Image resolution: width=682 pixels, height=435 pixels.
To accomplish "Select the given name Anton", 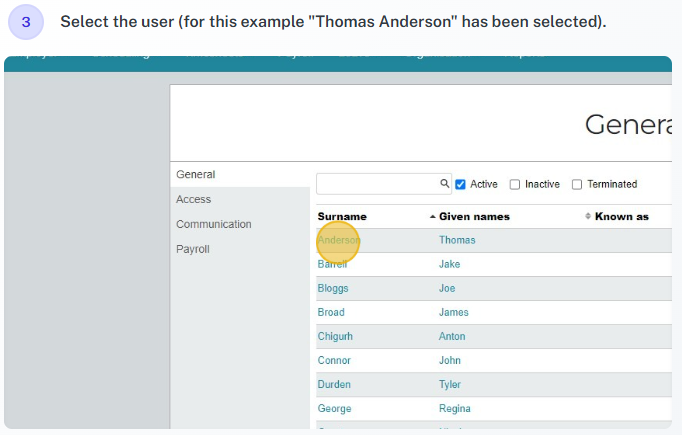I will [452, 336].
